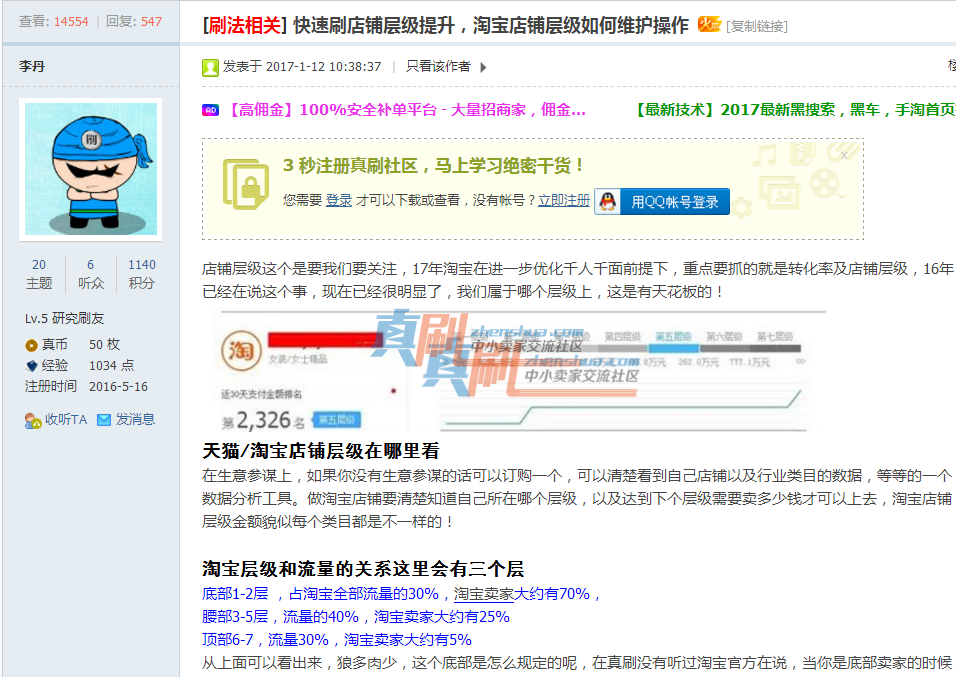Click the 回复: 547 reply count
The width and height of the screenshot is (956, 677).
click(x=134, y=22)
